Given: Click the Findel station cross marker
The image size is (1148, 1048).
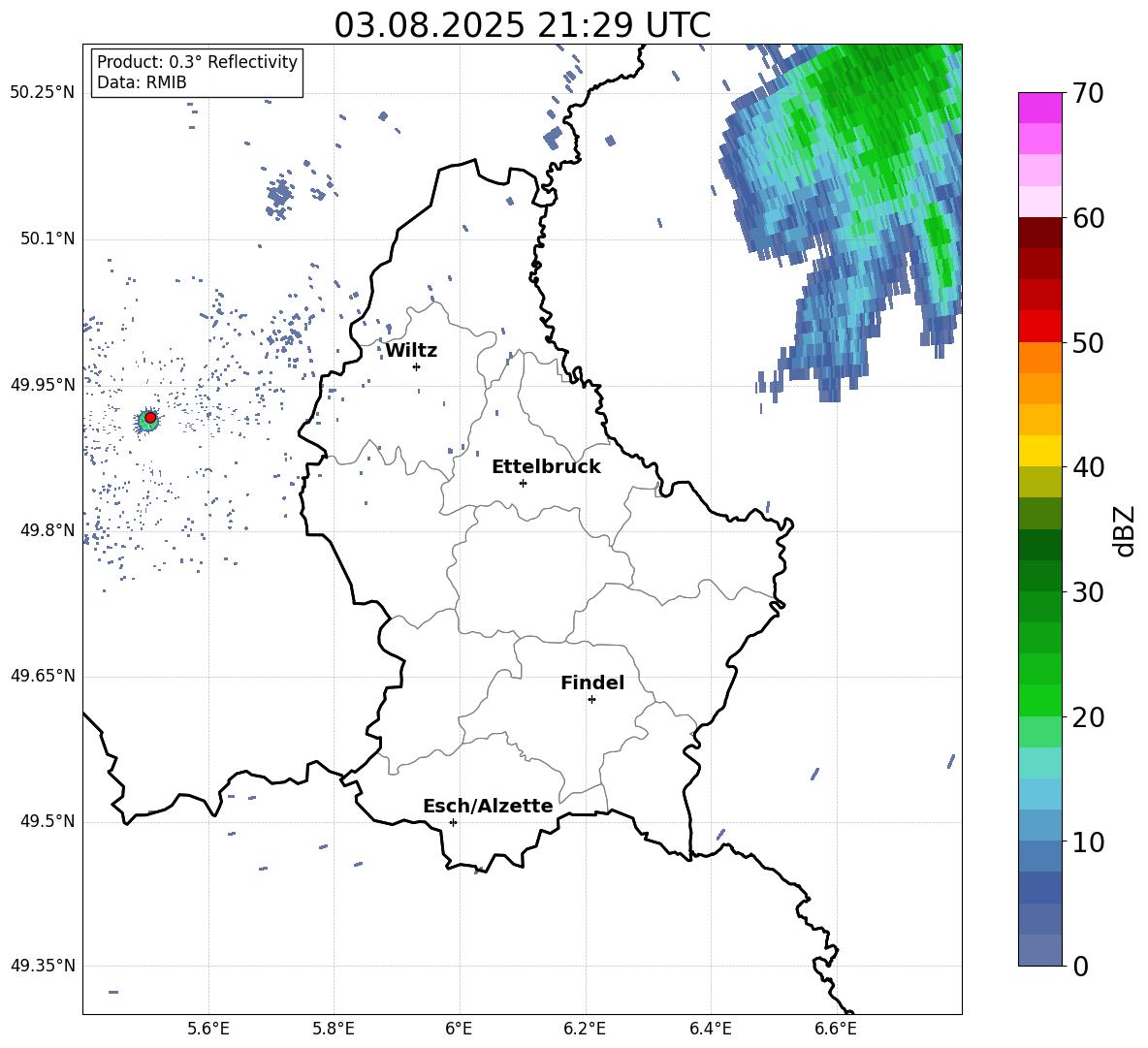Looking at the screenshot, I should coord(591,700).
